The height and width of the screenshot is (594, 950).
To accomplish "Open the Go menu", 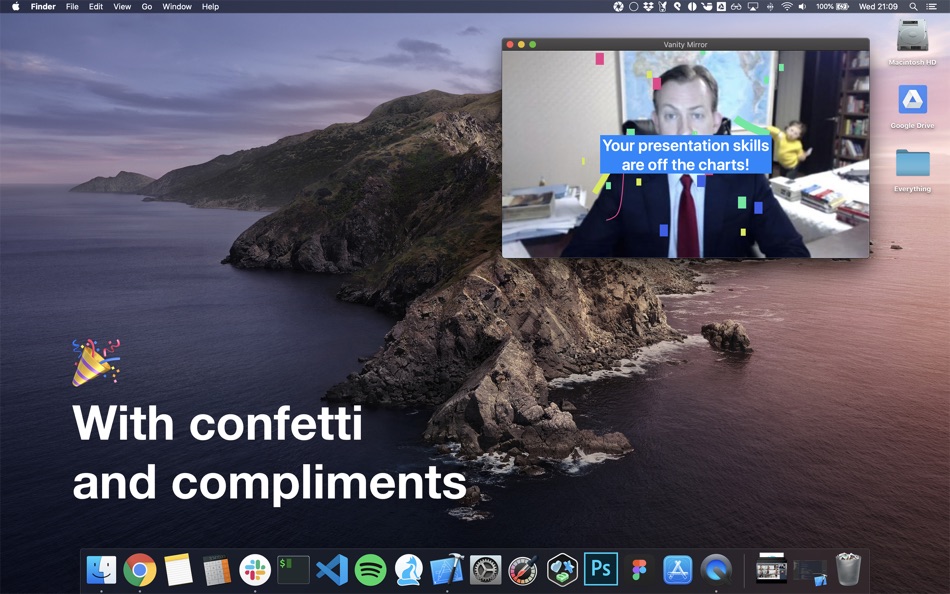I will pos(147,7).
